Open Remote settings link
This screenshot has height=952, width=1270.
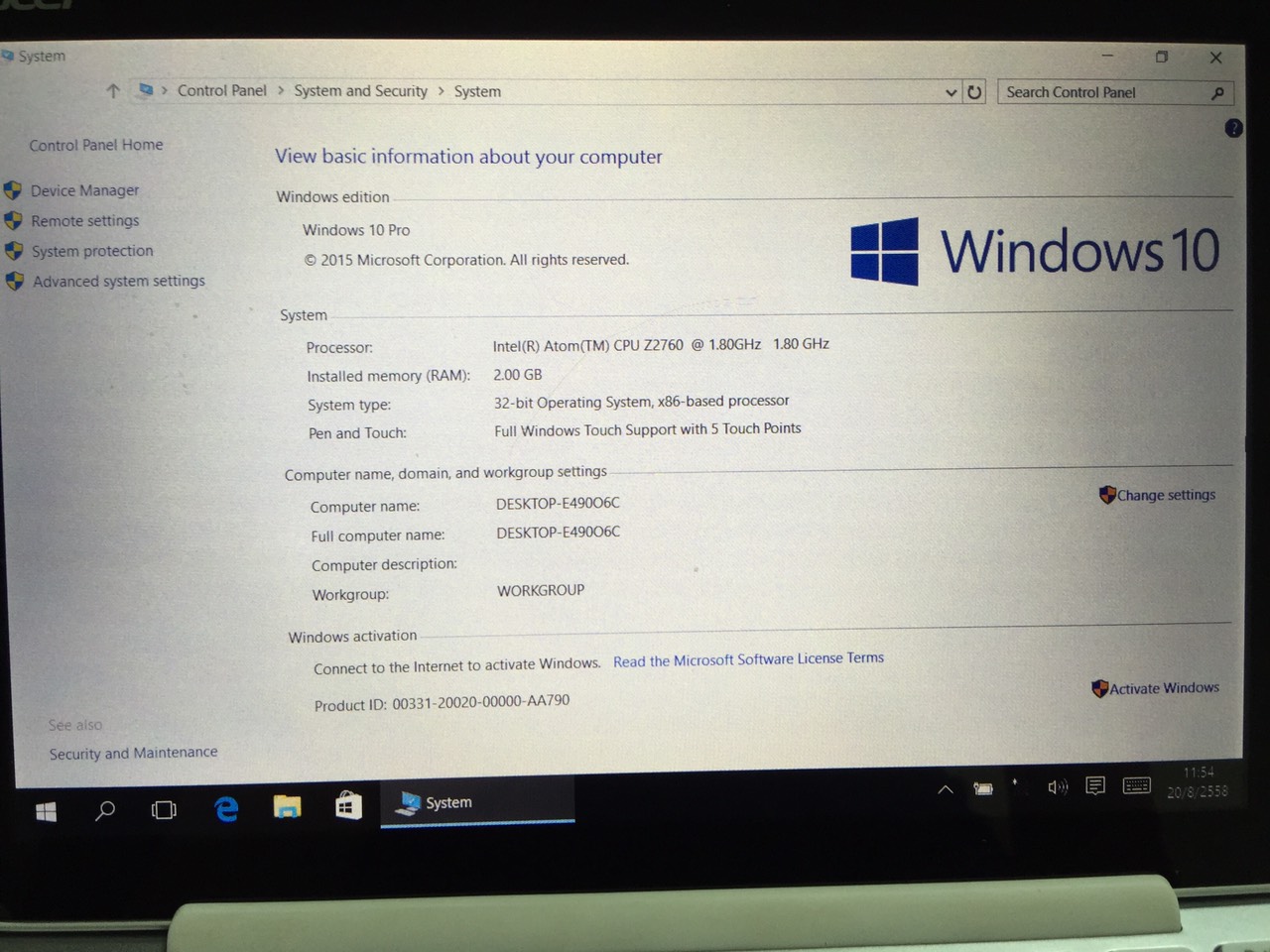(84, 221)
